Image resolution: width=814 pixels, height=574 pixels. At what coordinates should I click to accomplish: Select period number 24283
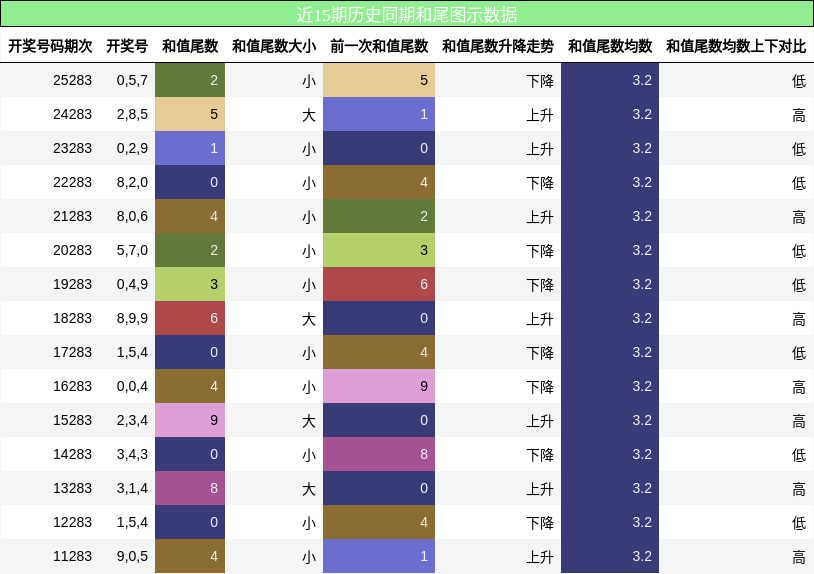[x=72, y=114]
